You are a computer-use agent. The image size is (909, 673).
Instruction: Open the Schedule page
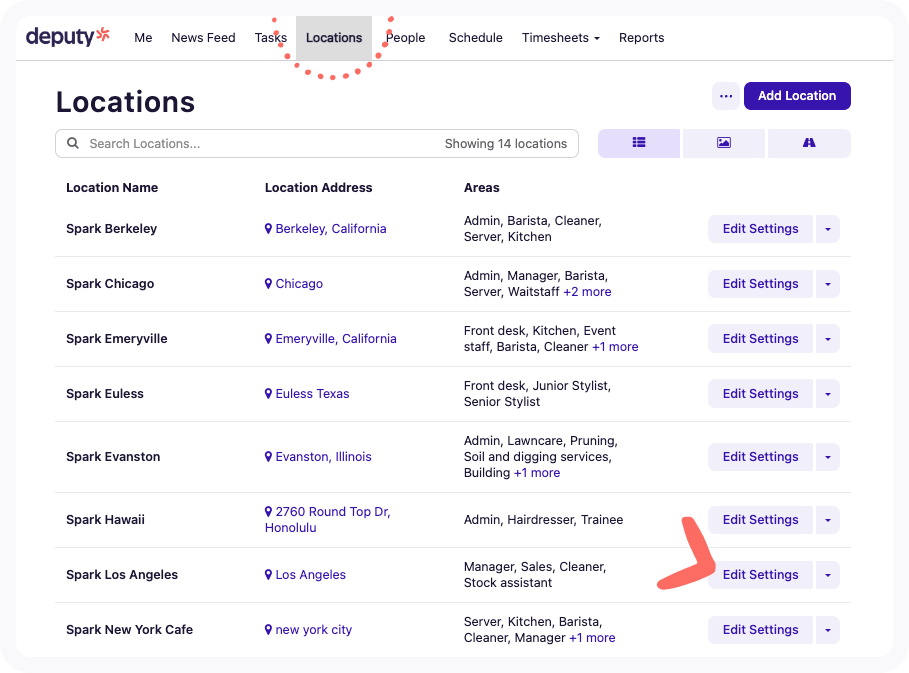(475, 38)
